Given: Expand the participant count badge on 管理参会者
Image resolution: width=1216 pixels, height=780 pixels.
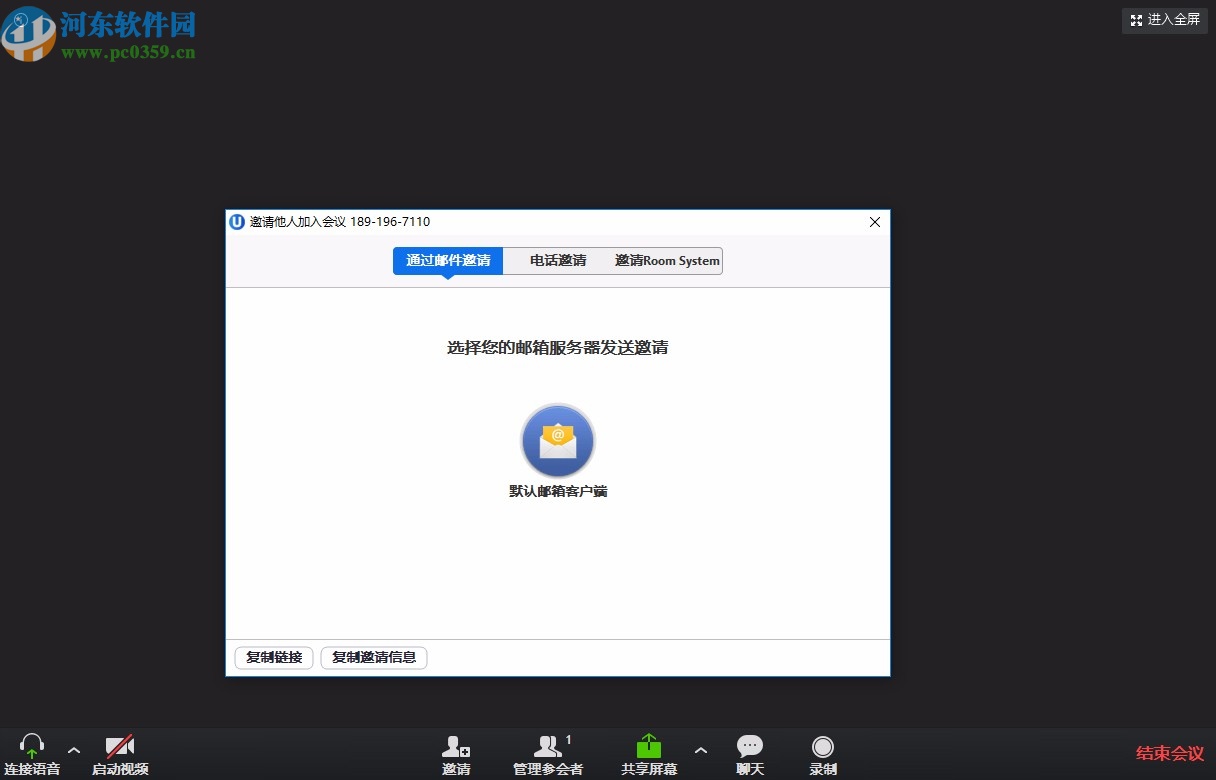Looking at the screenshot, I should [x=568, y=738].
